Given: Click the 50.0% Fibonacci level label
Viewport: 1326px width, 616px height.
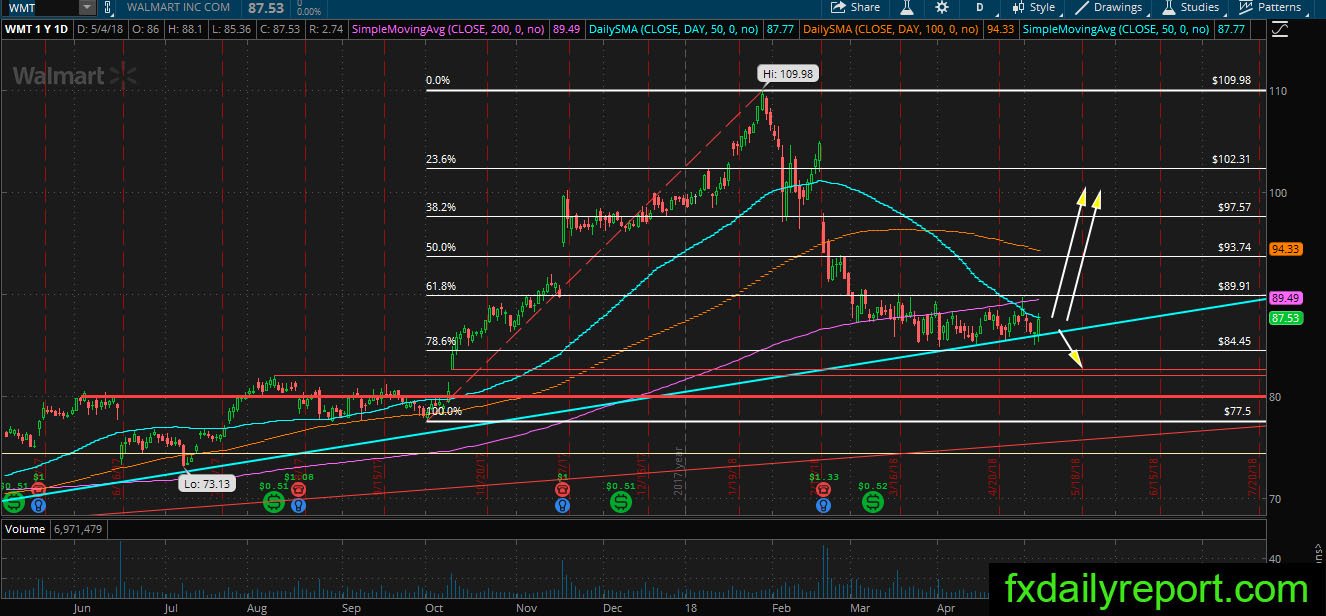Looking at the screenshot, I should tap(441, 247).
